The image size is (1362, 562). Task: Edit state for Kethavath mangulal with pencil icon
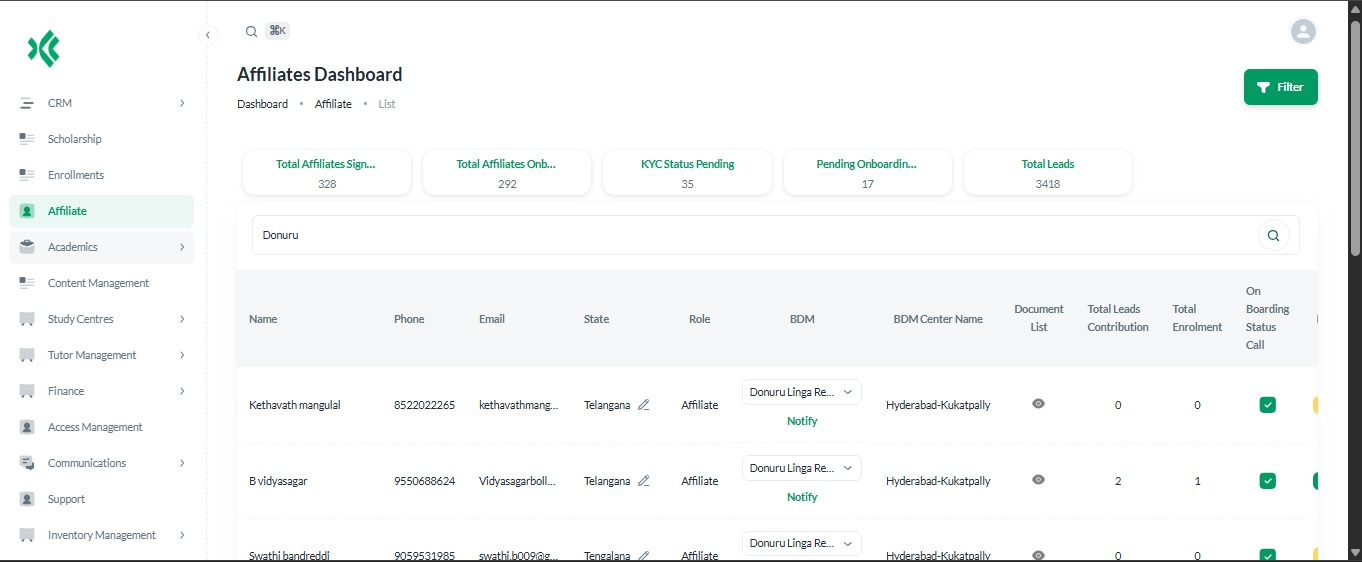[644, 405]
